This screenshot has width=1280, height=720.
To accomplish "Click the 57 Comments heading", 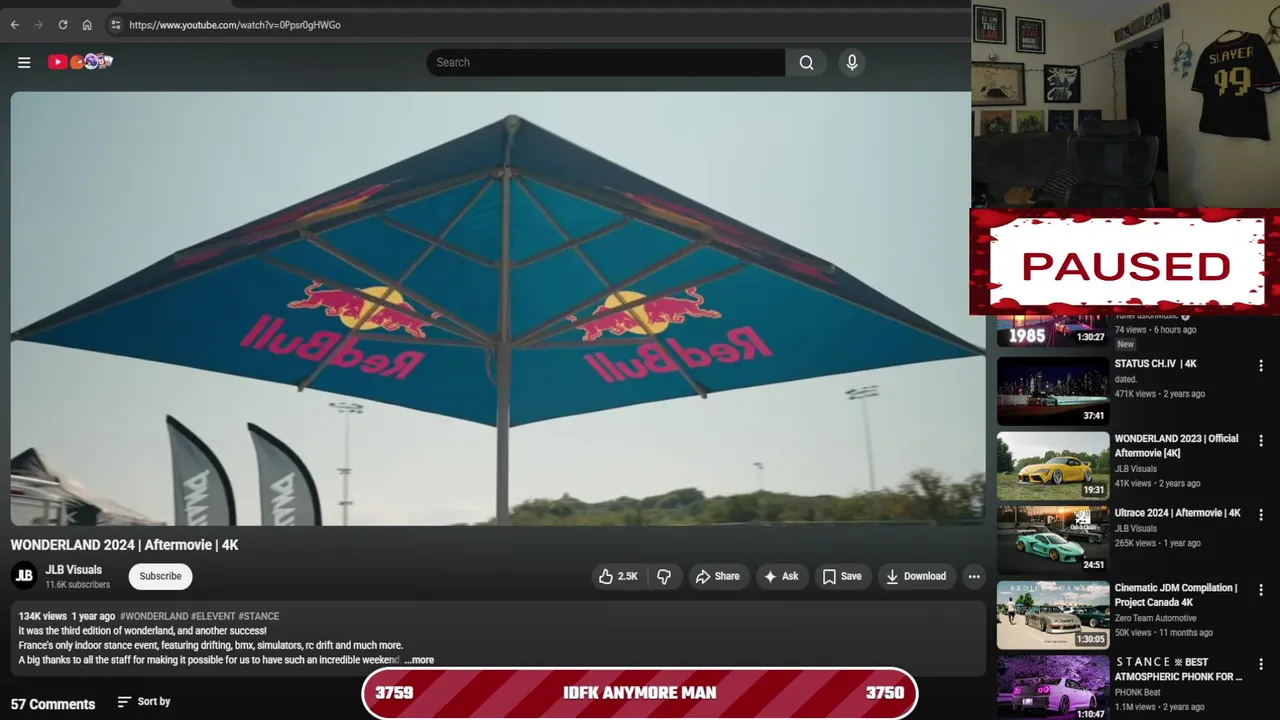I will (x=53, y=704).
